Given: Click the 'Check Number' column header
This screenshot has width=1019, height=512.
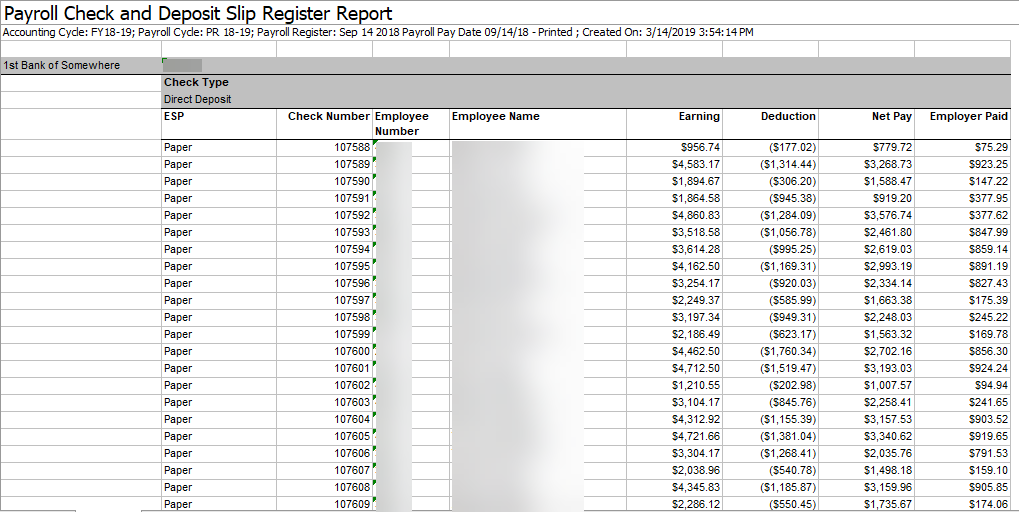Looking at the screenshot, I should click(x=329, y=117).
